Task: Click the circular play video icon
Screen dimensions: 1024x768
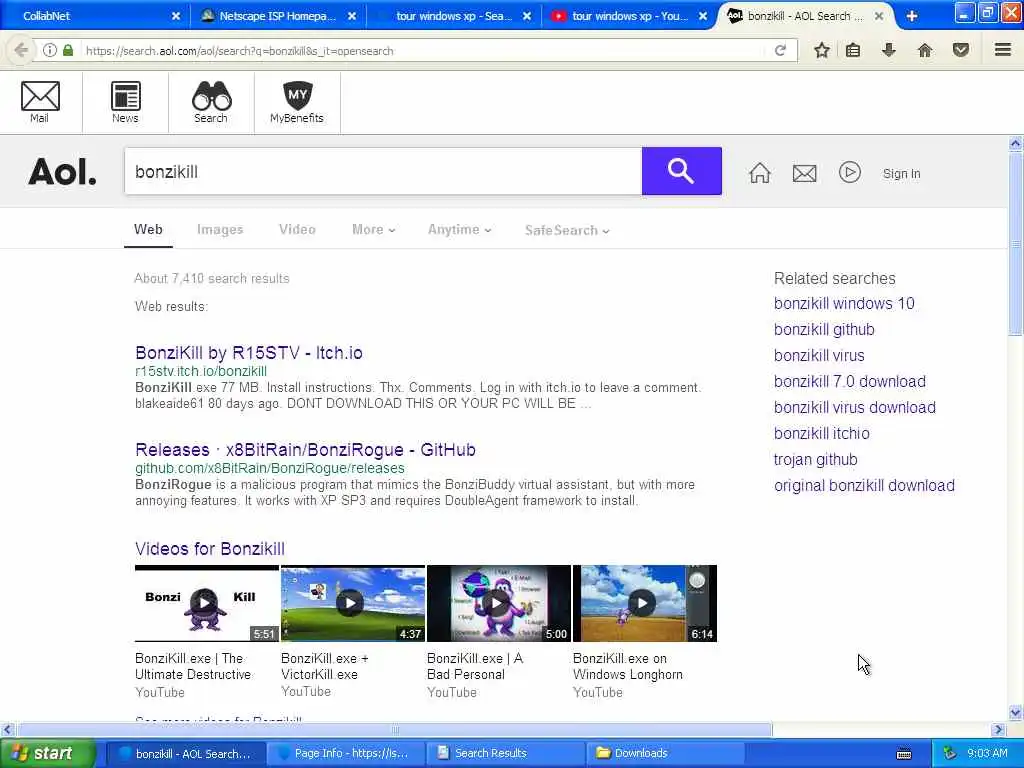Action: [x=850, y=172]
